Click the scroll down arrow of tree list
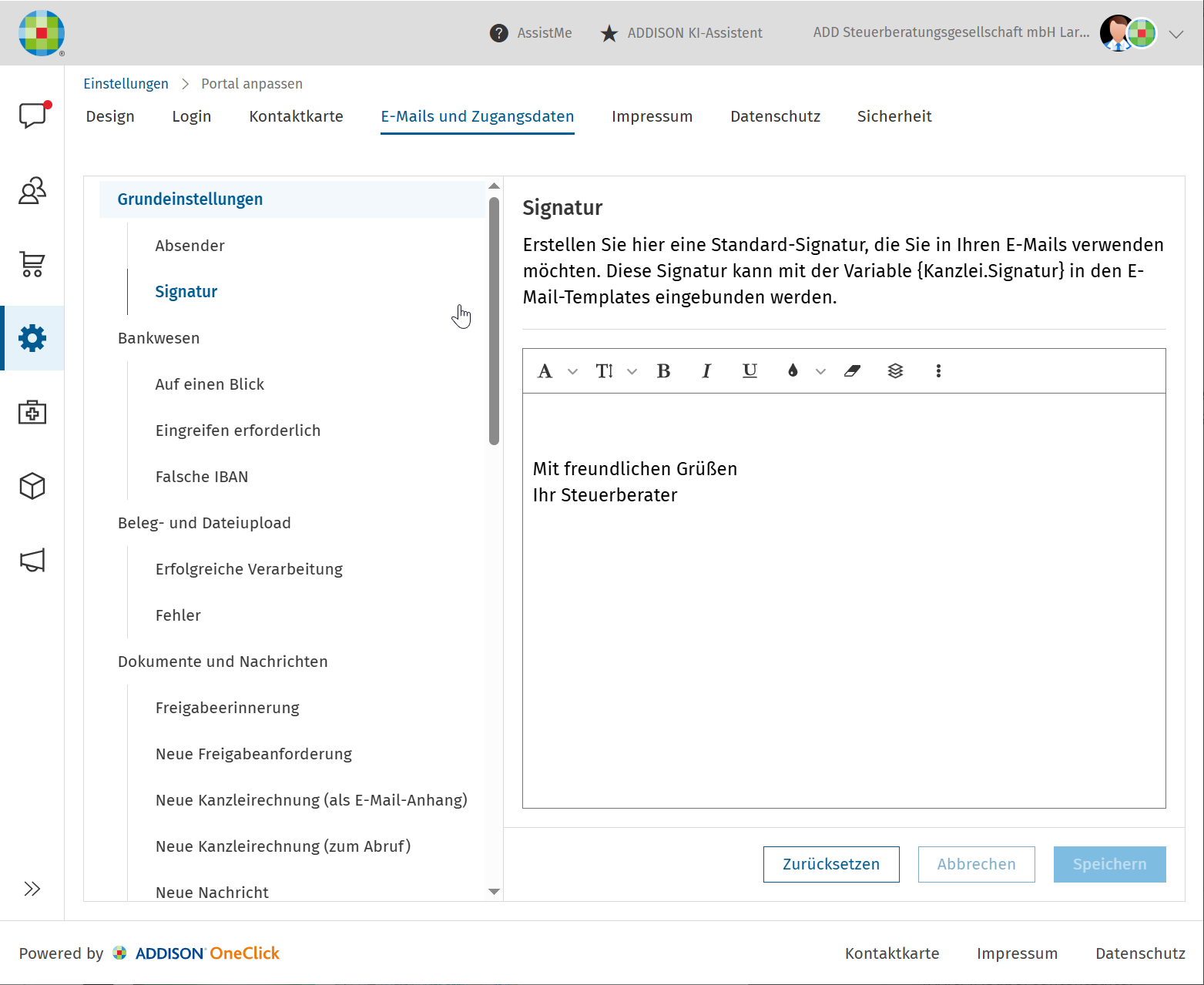 coord(495,892)
